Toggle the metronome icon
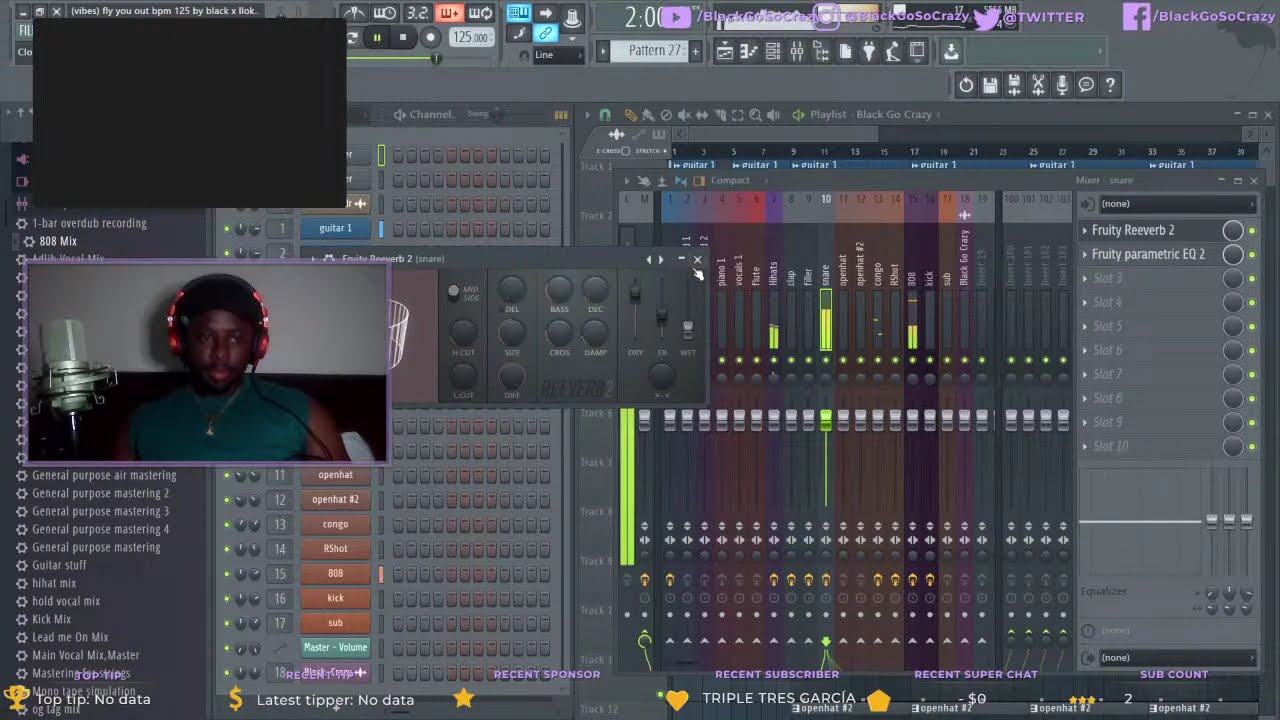Image resolution: width=1280 pixels, height=720 pixels. pos(354,13)
